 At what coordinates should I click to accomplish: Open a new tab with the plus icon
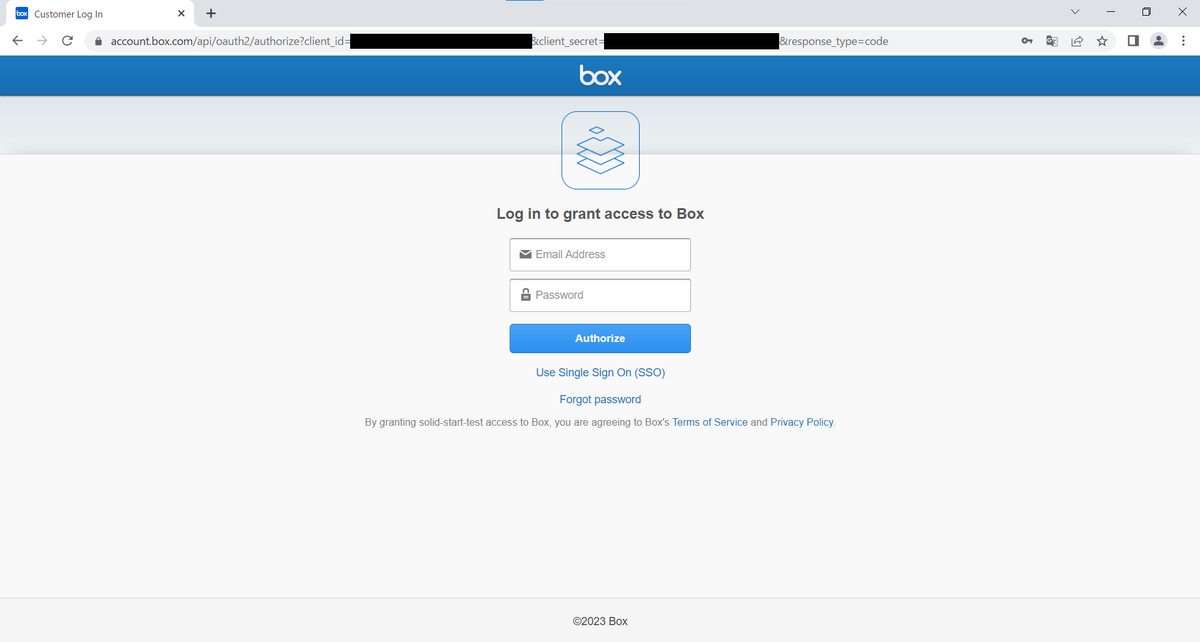(x=211, y=14)
